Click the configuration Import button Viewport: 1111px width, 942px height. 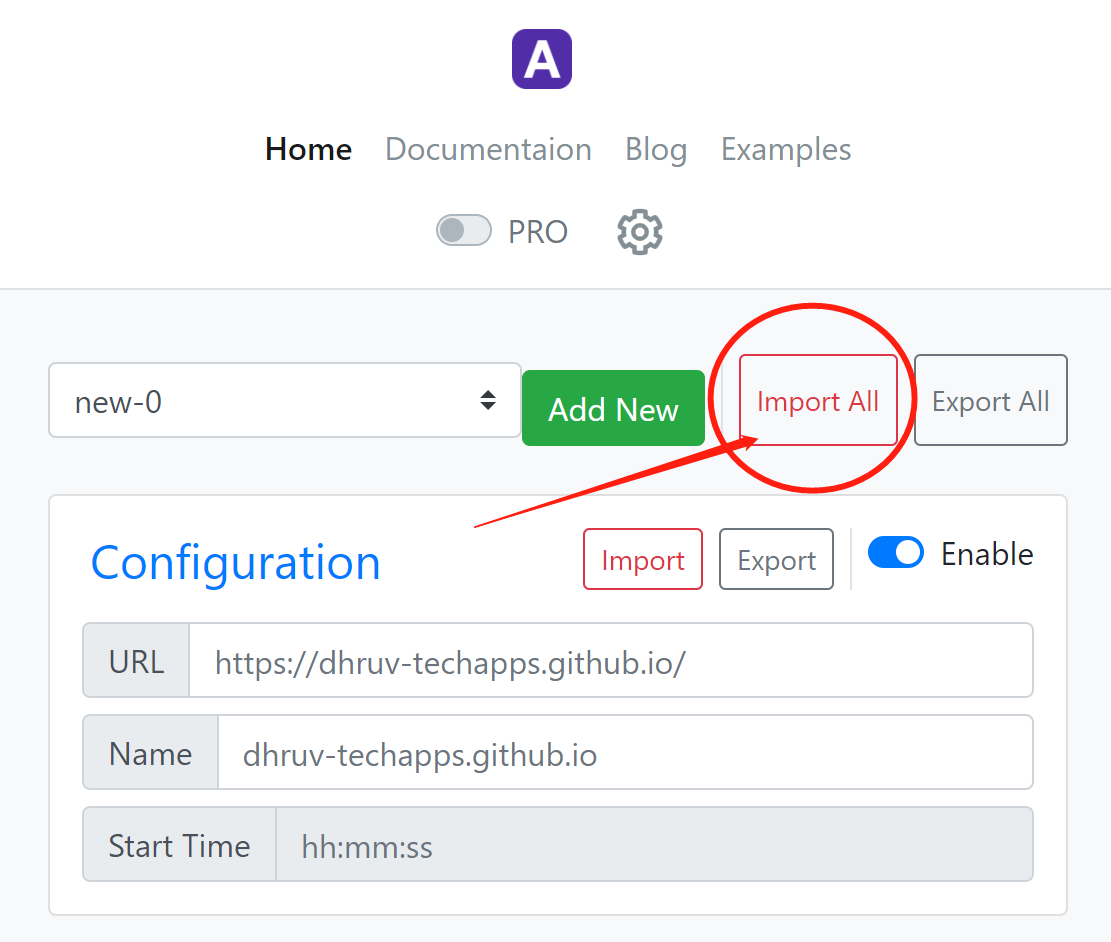tap(643, 559)
